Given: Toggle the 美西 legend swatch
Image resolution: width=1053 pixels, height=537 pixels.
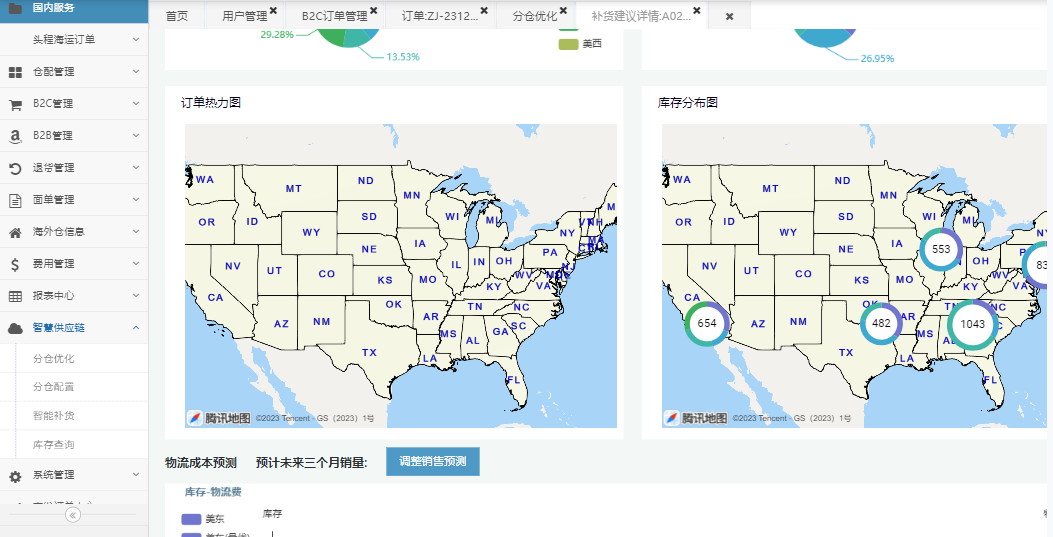Looking at the screenshot, I should pyautogui.click(x=568, y=44).
